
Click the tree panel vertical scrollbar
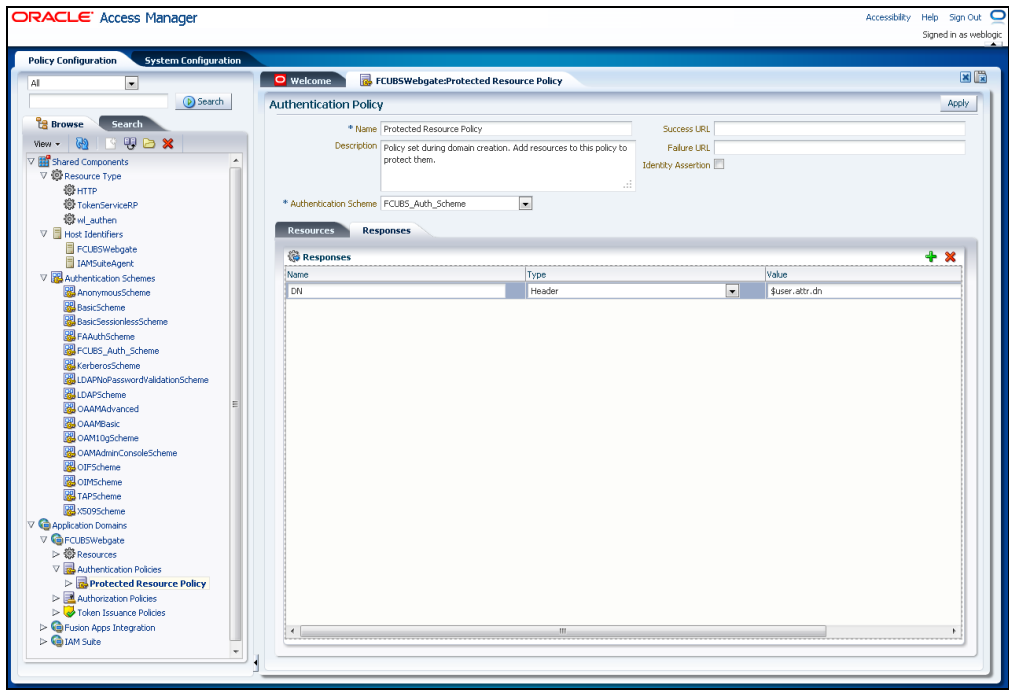click(x=235, y=403)
